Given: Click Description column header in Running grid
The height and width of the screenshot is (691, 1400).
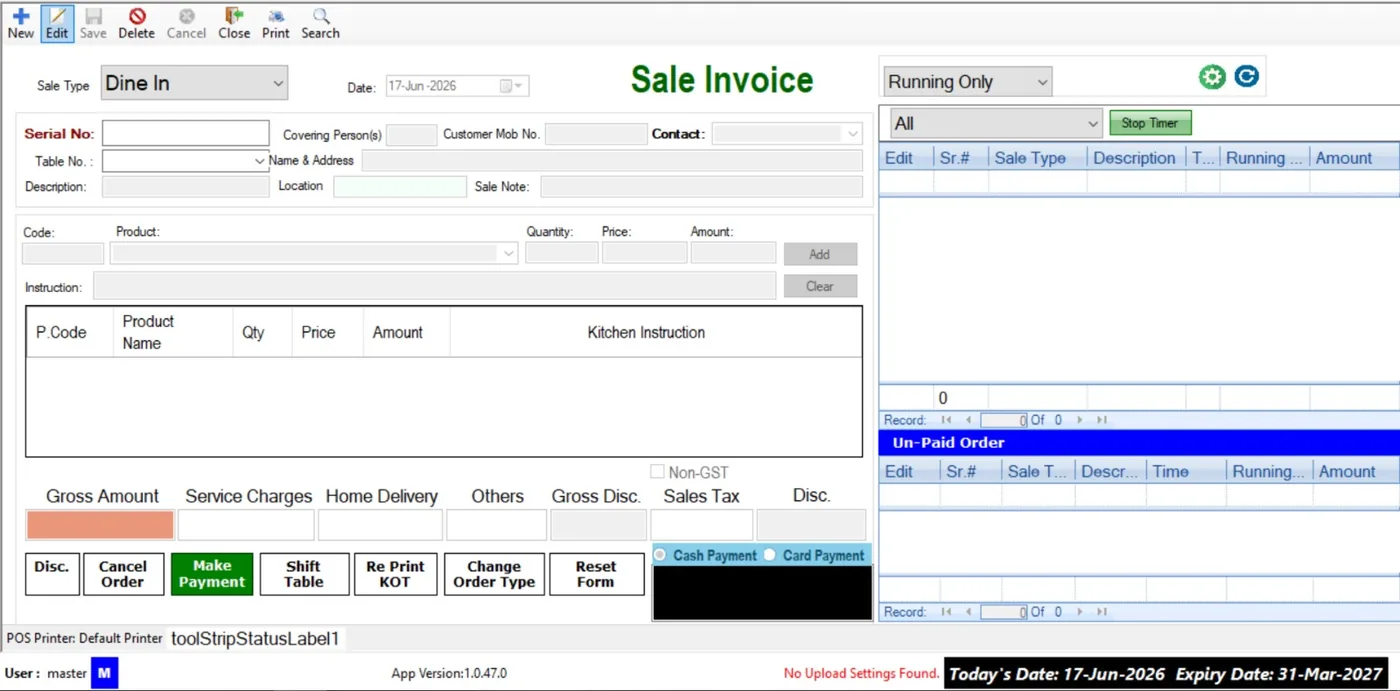Looking at the screenshot, I should [1136, 158].
